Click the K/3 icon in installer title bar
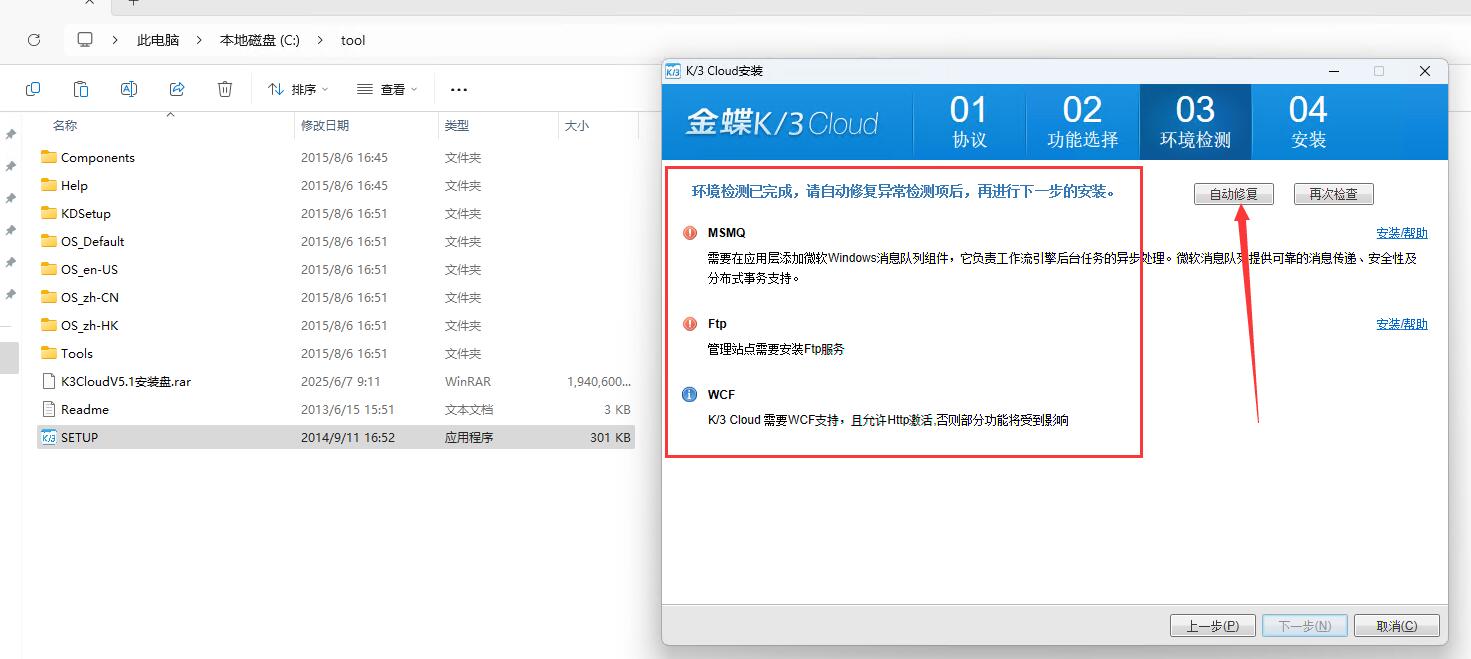The height and width of the screenshot is (659, 1471). (673, 71)
